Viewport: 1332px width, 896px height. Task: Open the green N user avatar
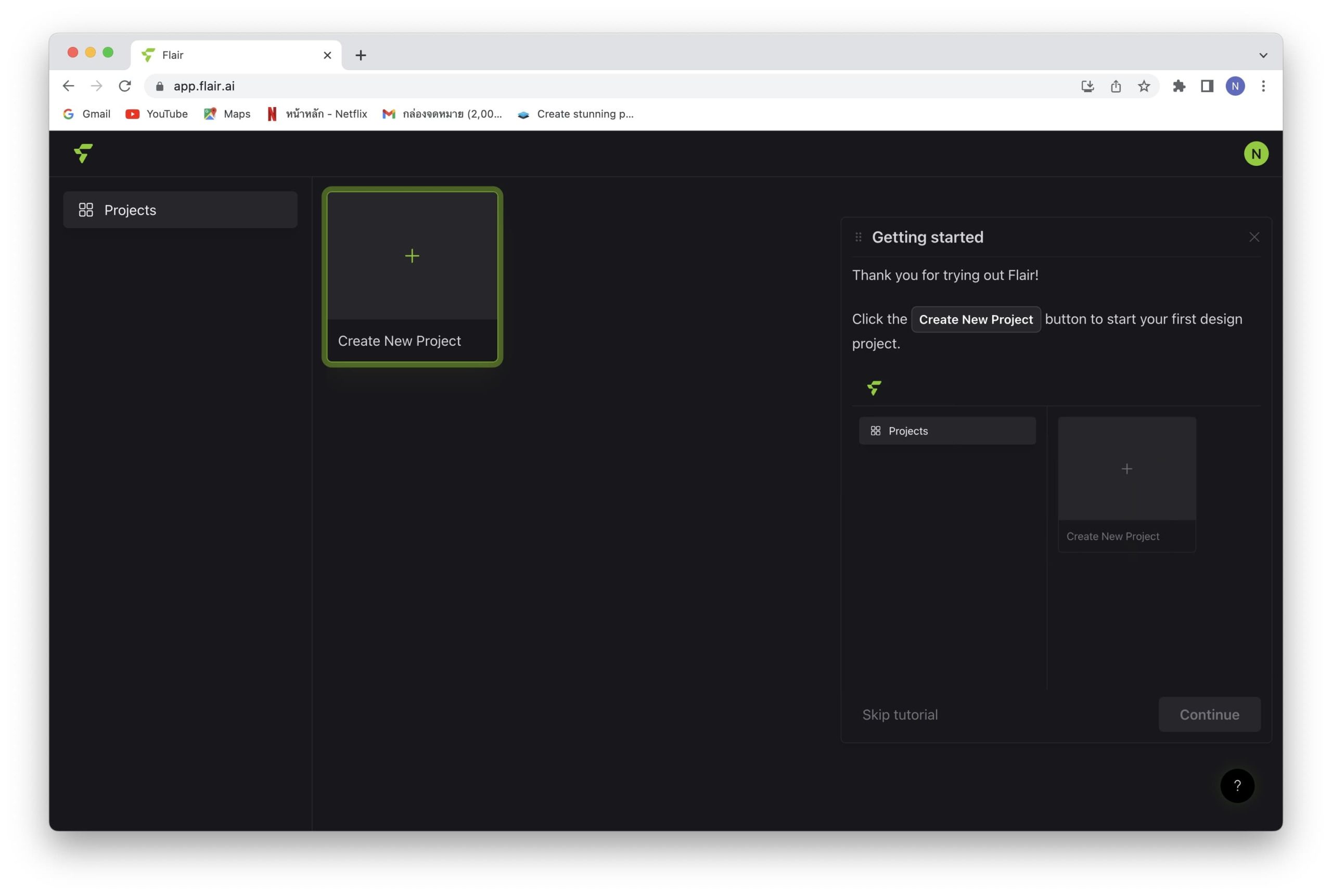(1256, 154)
